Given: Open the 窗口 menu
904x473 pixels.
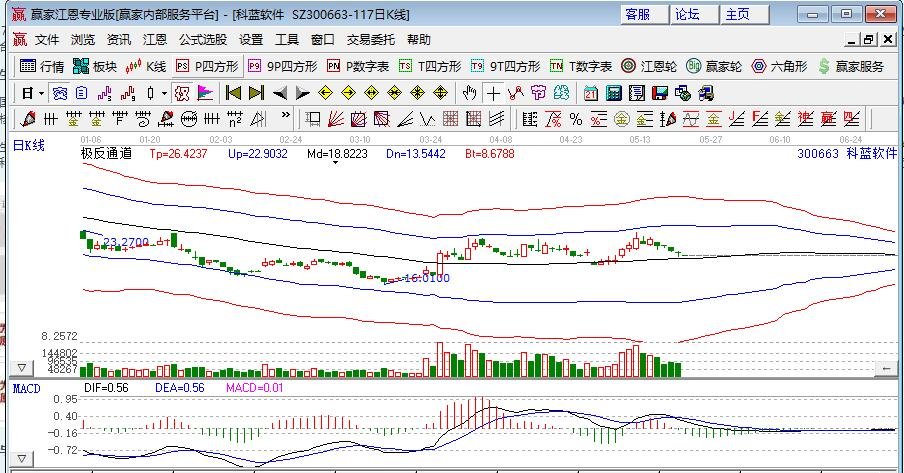Looking at the screenshot, I should pos(322,40).
